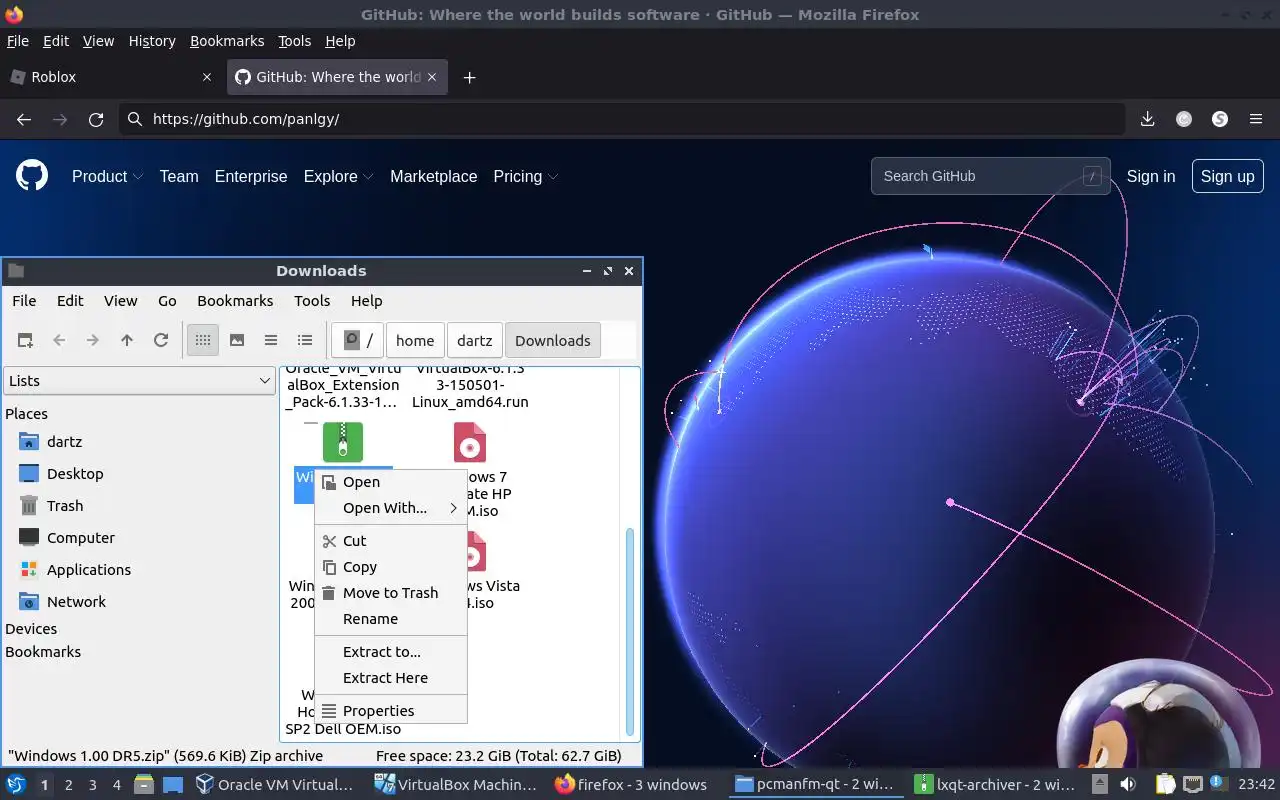Open a new Firefox tab
Screen dimensions: 1280x800
(x=469, y=77)
